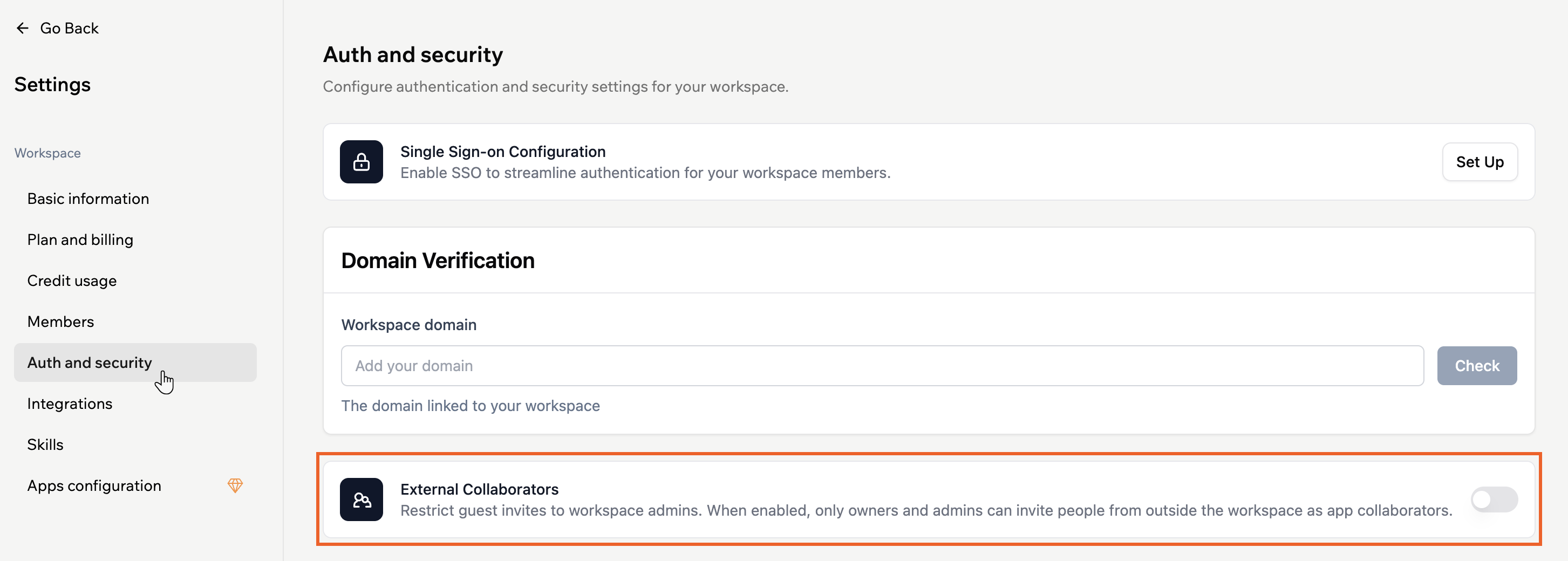Click the Workspace domain label

coord(408,325)
